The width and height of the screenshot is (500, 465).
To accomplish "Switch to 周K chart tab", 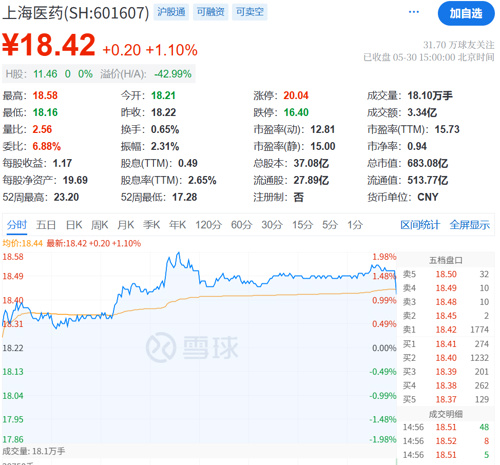I will click(100, 225).
